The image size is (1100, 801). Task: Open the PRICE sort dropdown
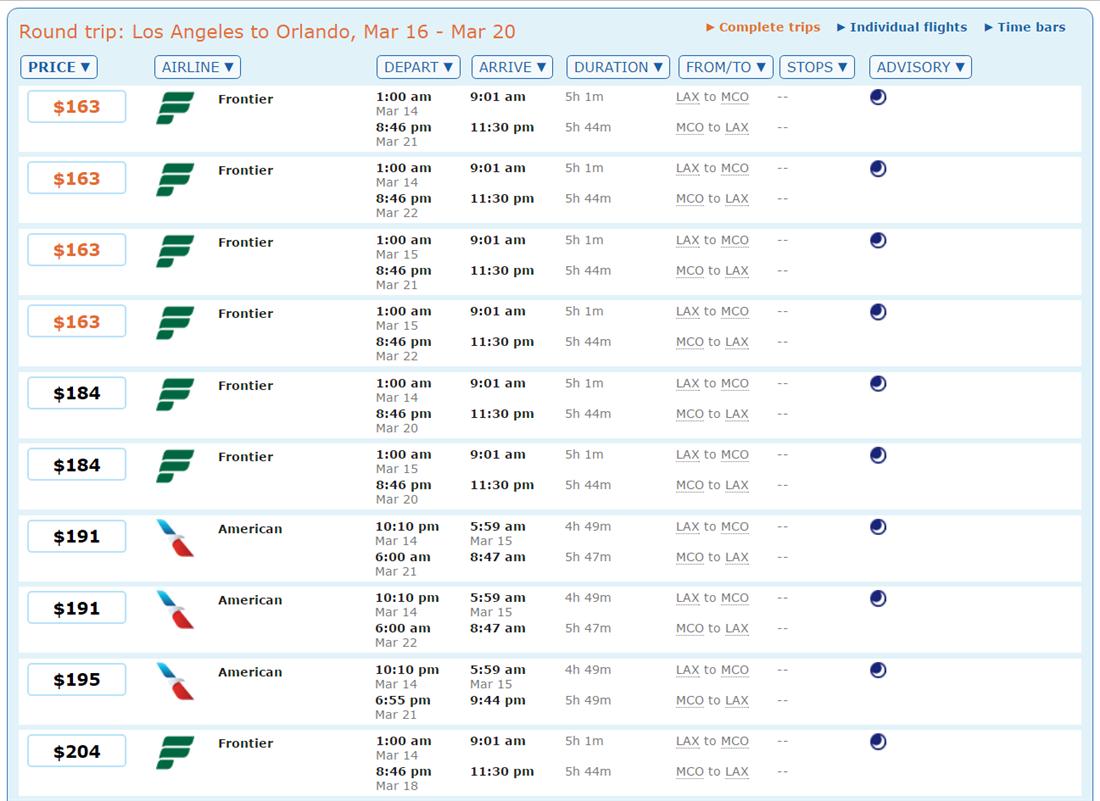click(58, 67)
